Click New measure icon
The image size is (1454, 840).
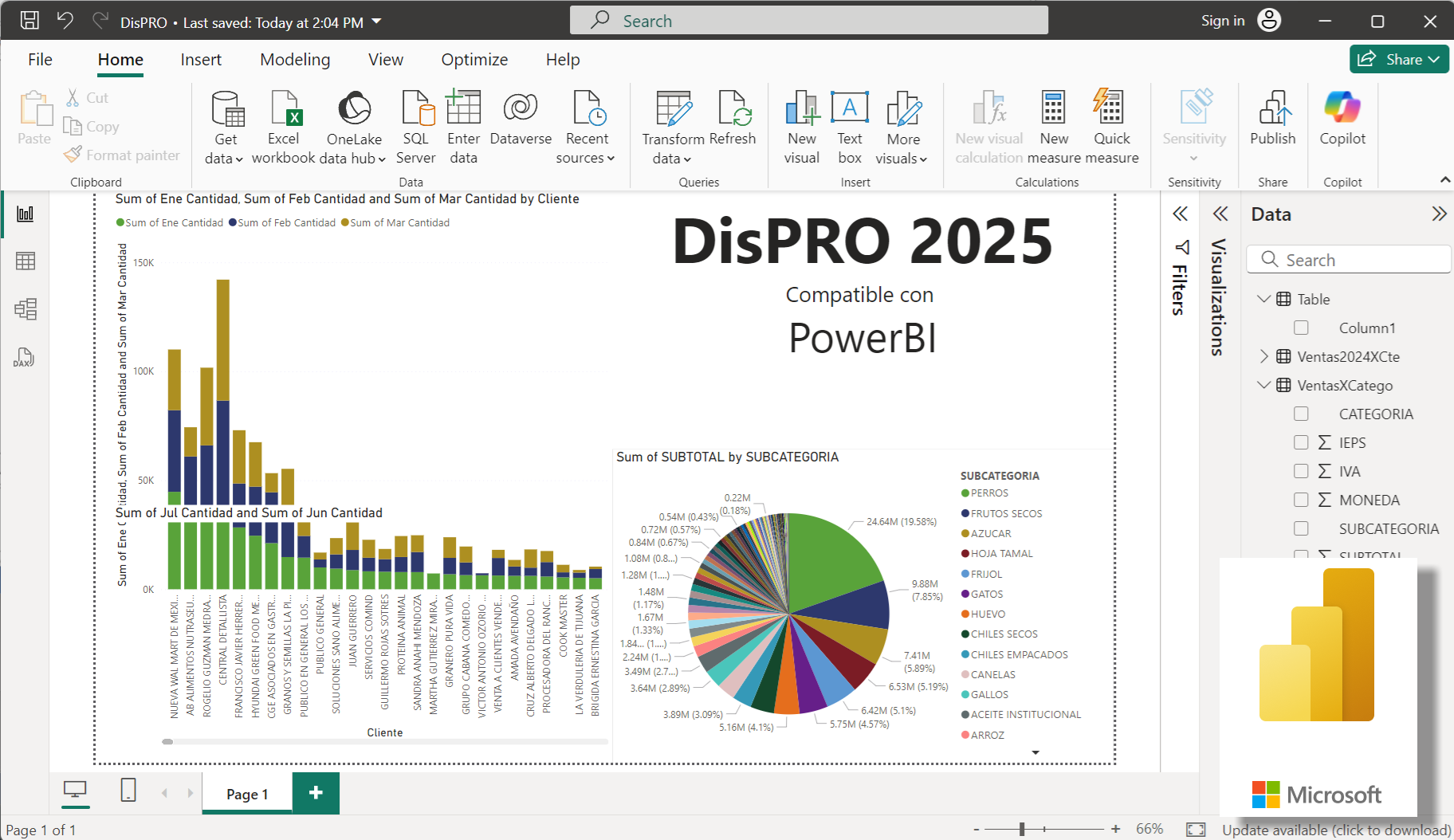(1054, 107)
